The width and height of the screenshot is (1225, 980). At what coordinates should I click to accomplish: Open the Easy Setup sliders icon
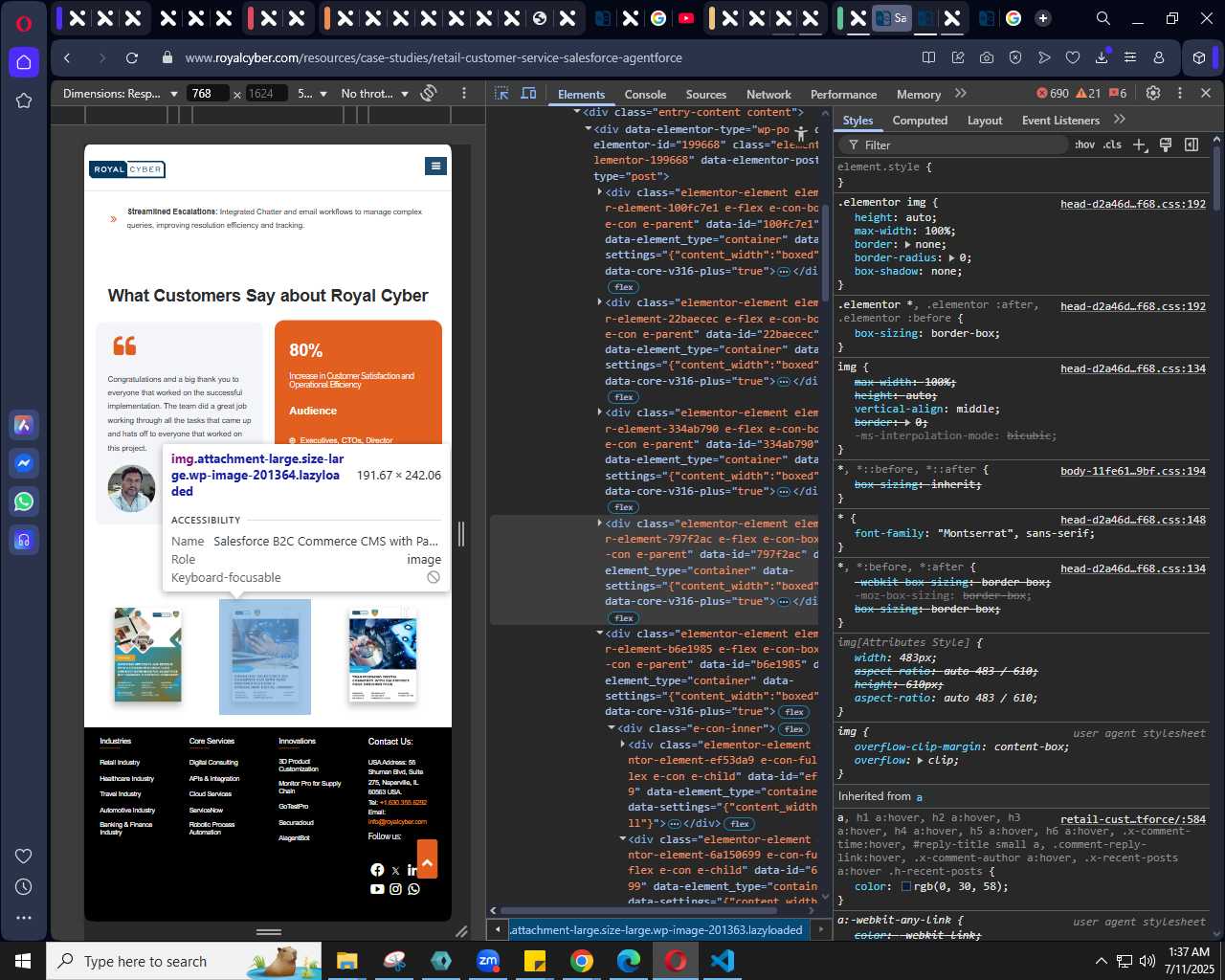click(1130, 58)
